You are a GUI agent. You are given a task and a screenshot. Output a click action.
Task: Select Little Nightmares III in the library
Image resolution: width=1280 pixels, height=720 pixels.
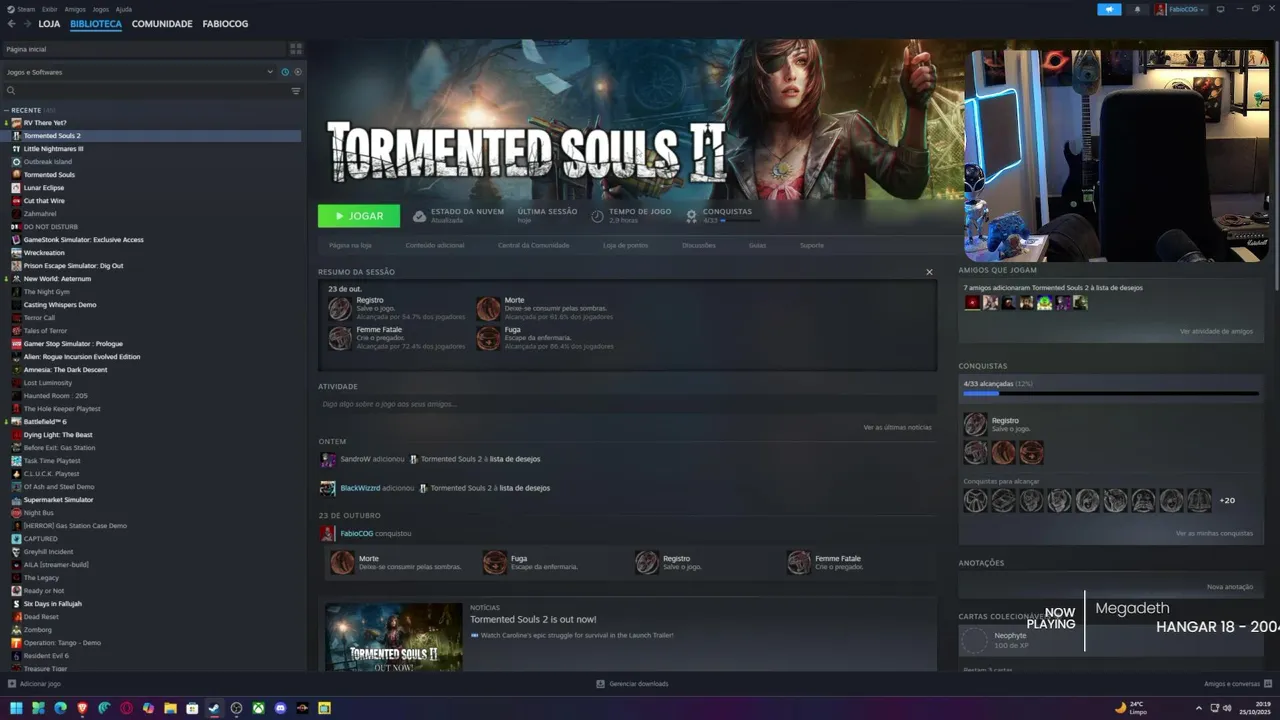point(53,149)
